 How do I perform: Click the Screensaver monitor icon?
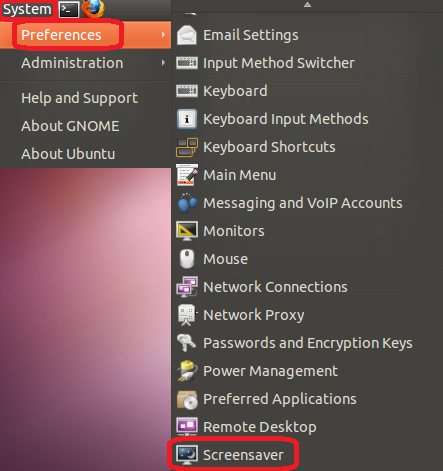coord(187,455)
